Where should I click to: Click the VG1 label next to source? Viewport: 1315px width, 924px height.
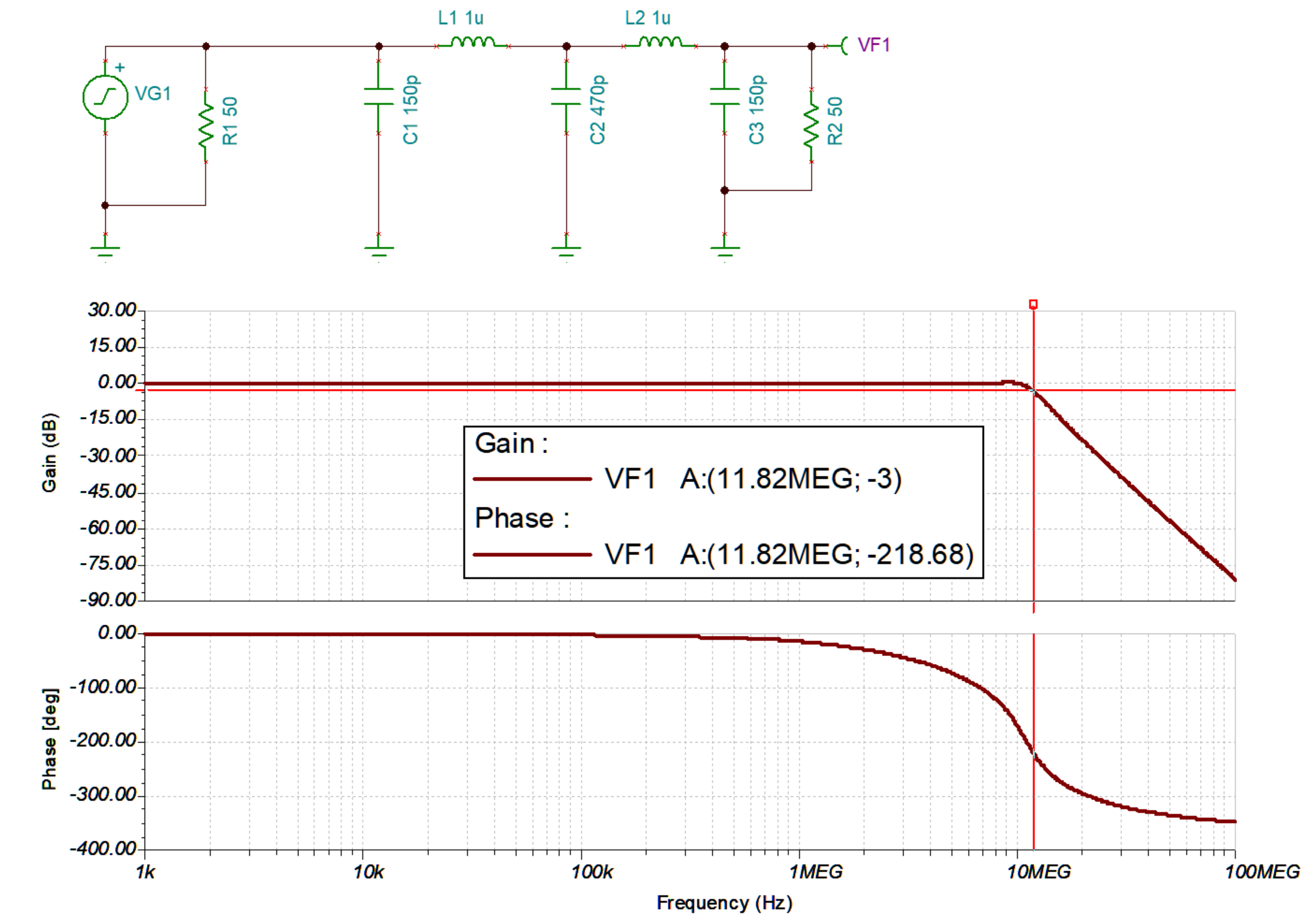[153, 94]
